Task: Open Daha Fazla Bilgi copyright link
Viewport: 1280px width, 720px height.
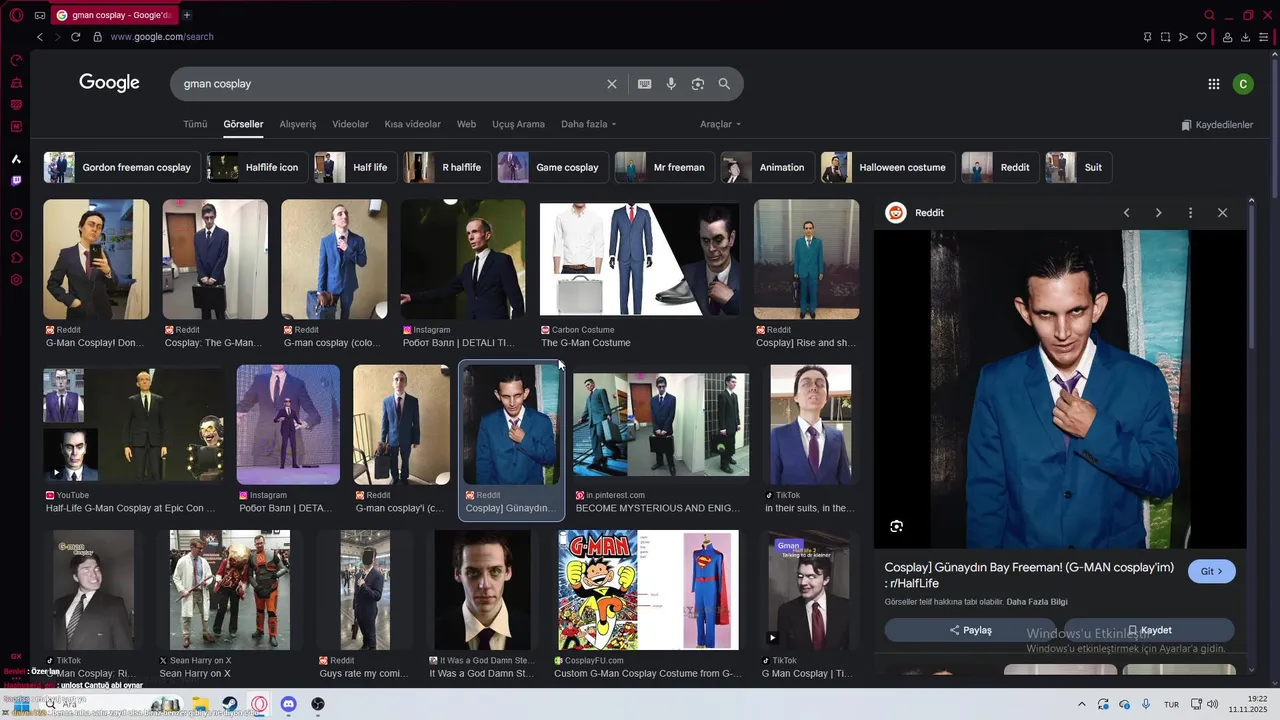Action: tap(1037, 602)
